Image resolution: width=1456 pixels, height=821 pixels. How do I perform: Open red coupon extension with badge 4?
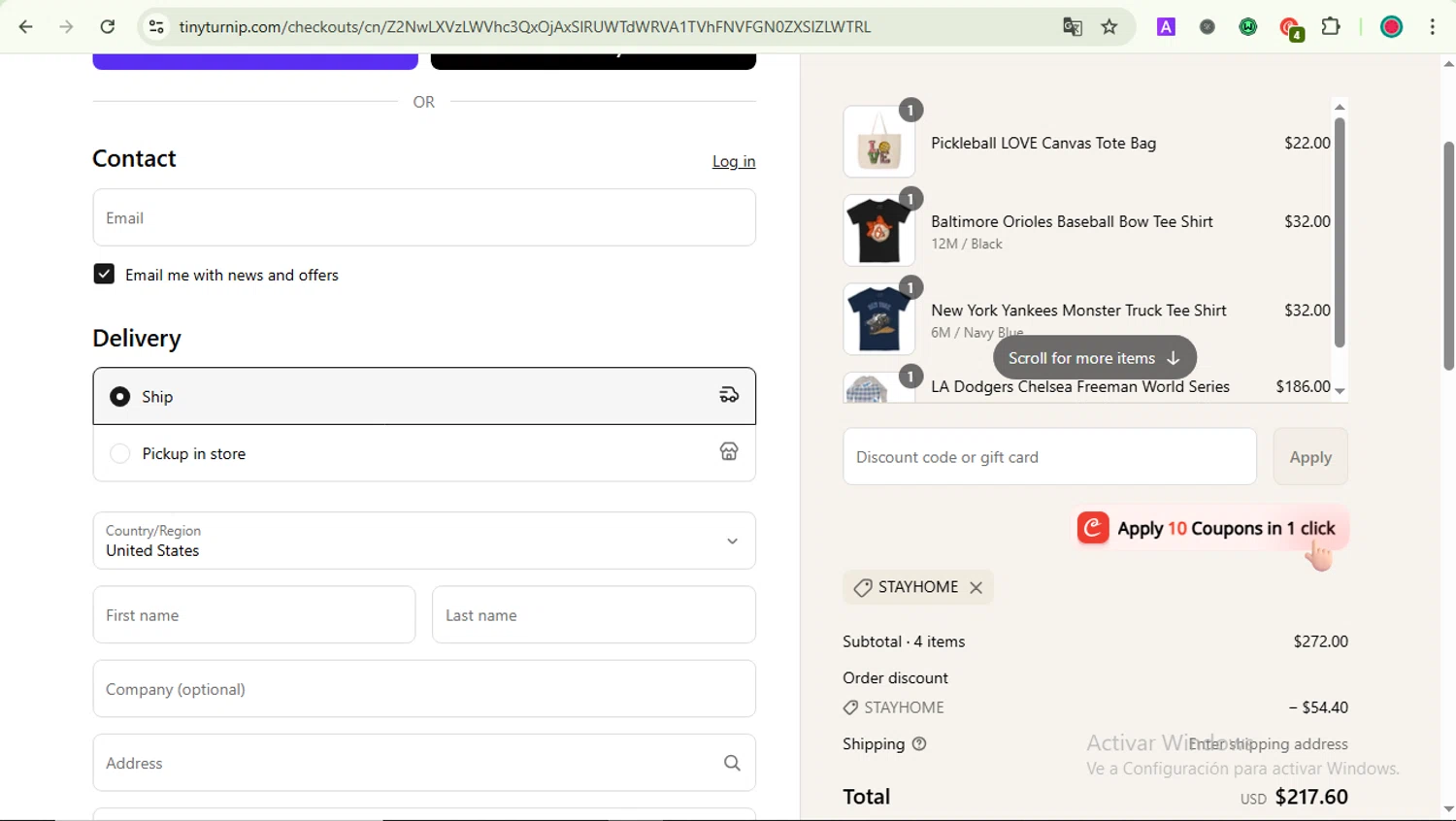[1290, 28]
